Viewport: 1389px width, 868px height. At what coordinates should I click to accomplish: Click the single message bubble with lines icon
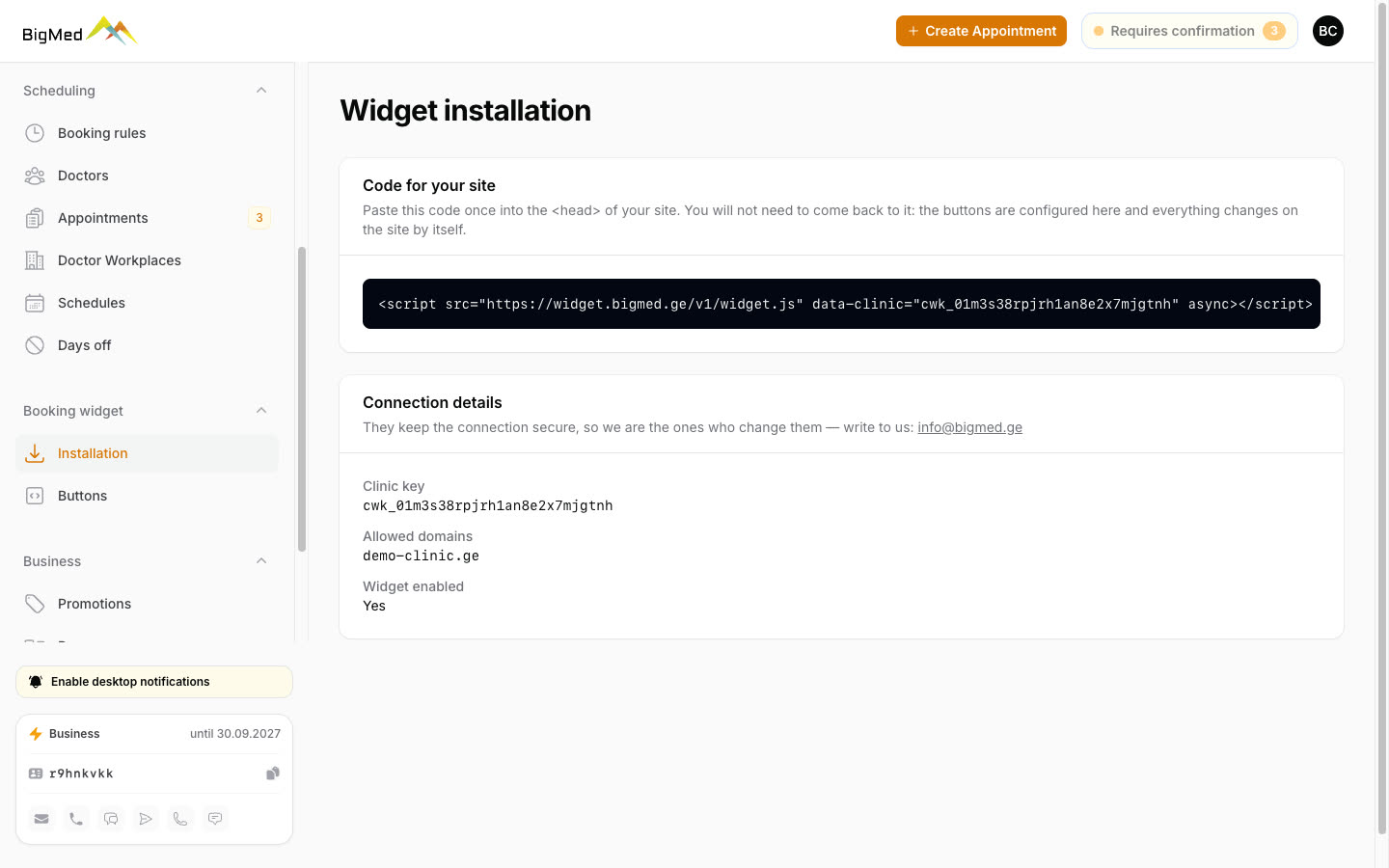(215, 819)
